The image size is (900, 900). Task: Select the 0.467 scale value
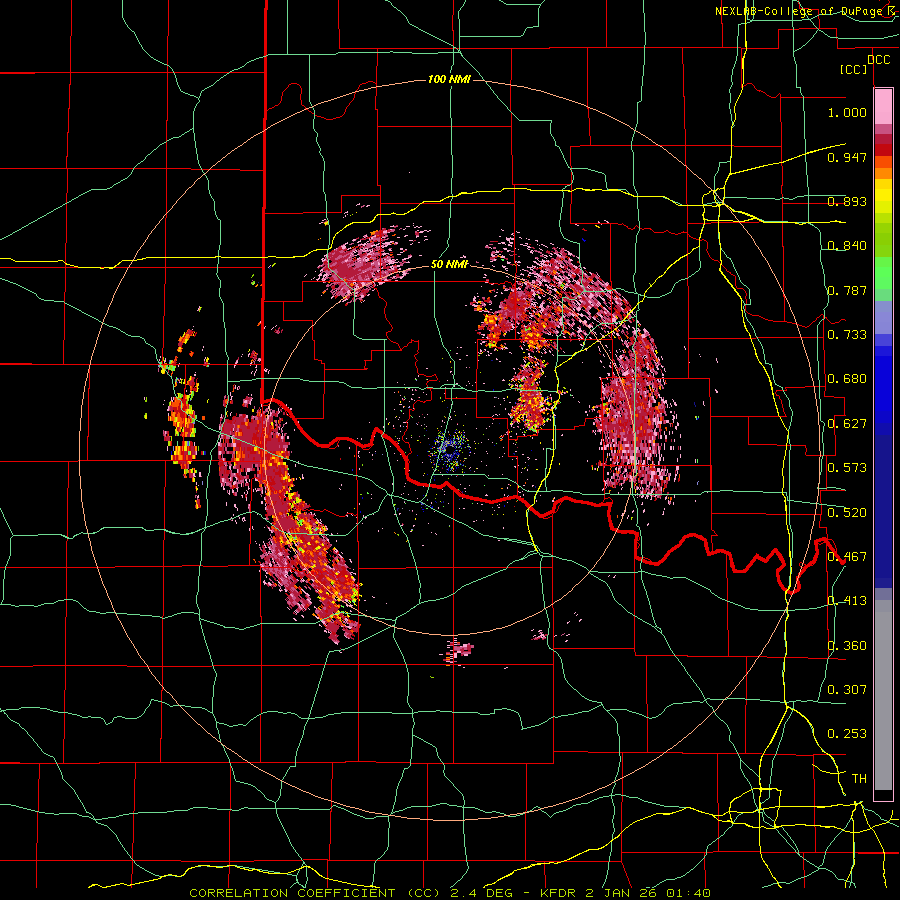click(847, 557)
